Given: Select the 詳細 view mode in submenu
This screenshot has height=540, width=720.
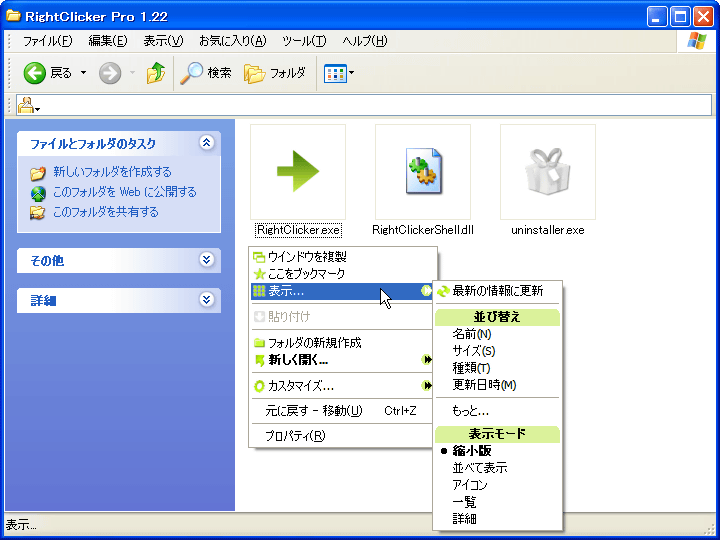Looking at the screenshot, I should click(498, 519).
